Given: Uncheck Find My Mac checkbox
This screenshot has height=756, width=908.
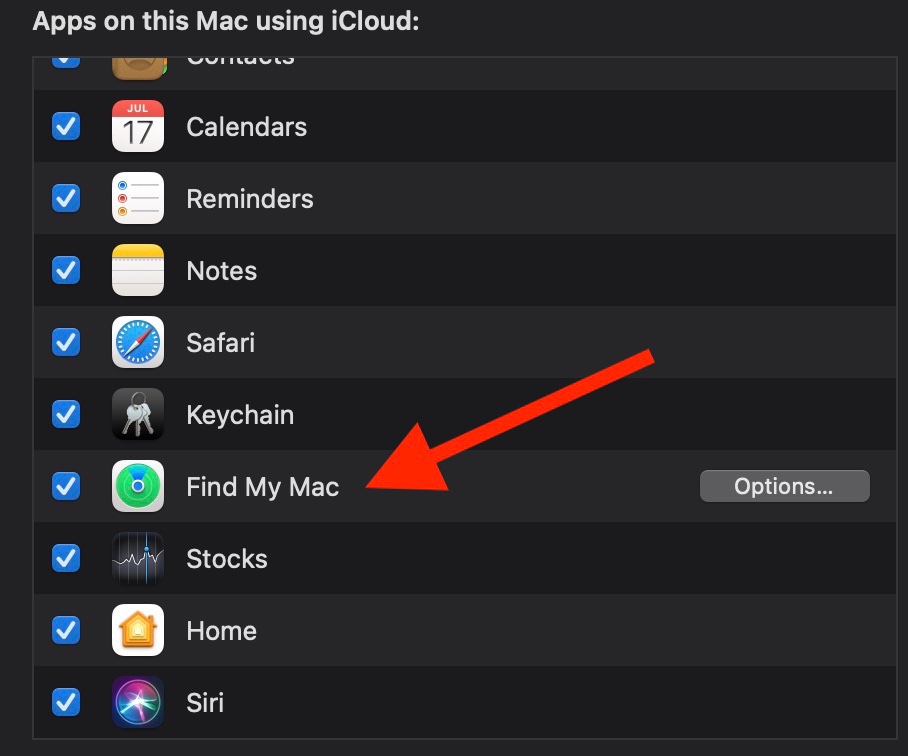Looking at the screenshot, I should coord(66,486).
